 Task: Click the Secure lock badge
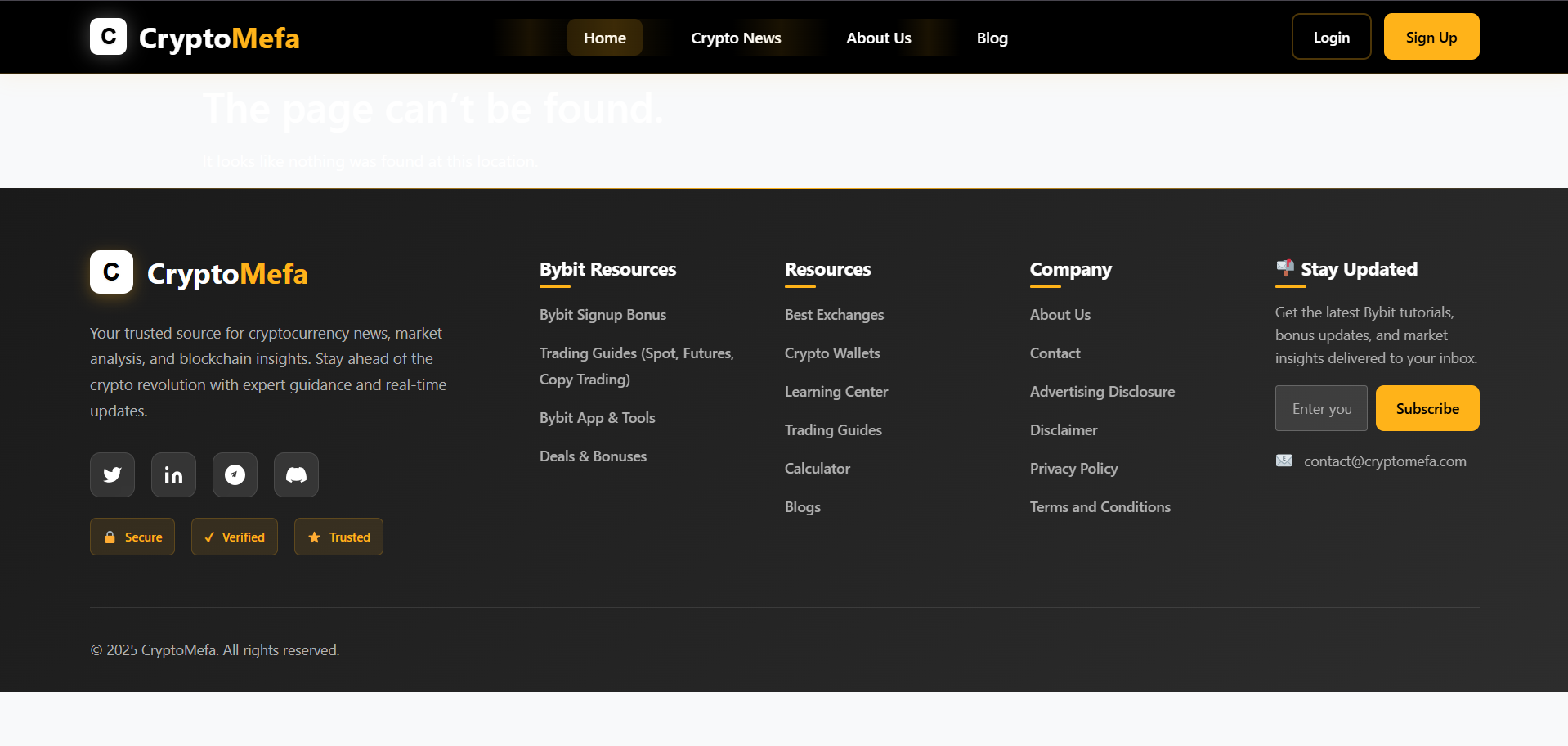click(x=132, y=537)
